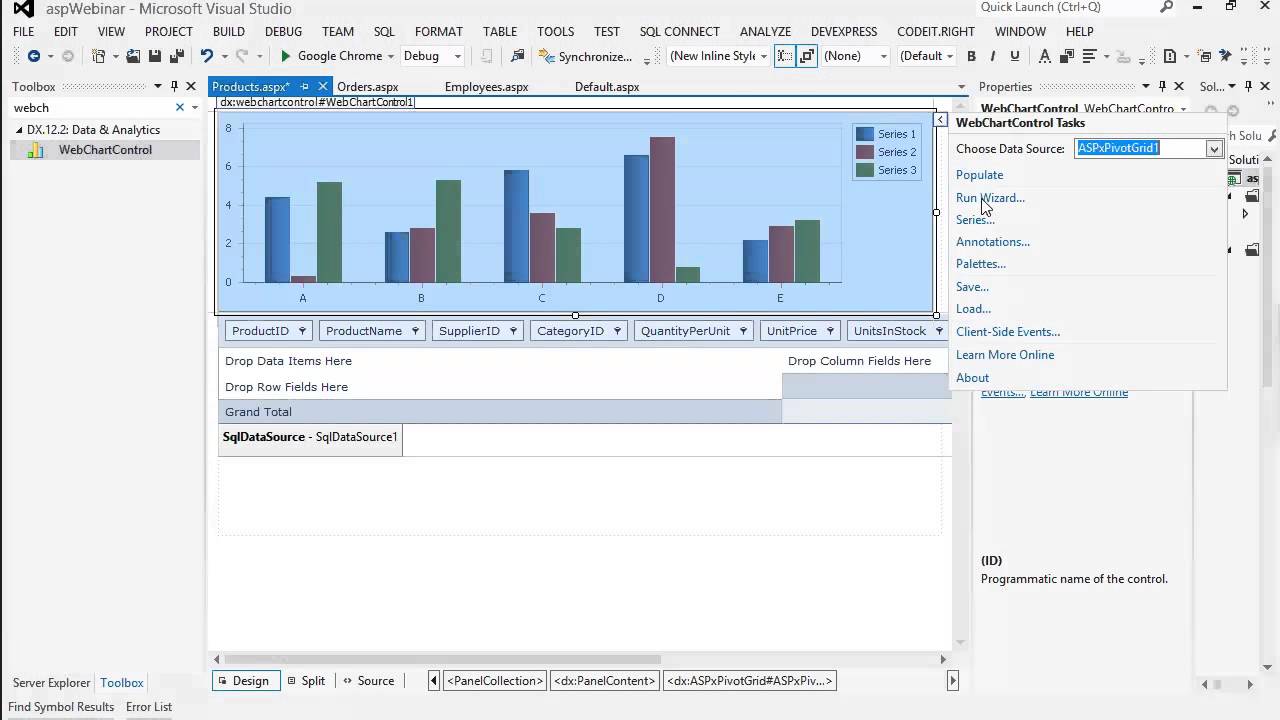
Task: Click the Find in Files toolbar icon
Action: click(x=517, y=56)
